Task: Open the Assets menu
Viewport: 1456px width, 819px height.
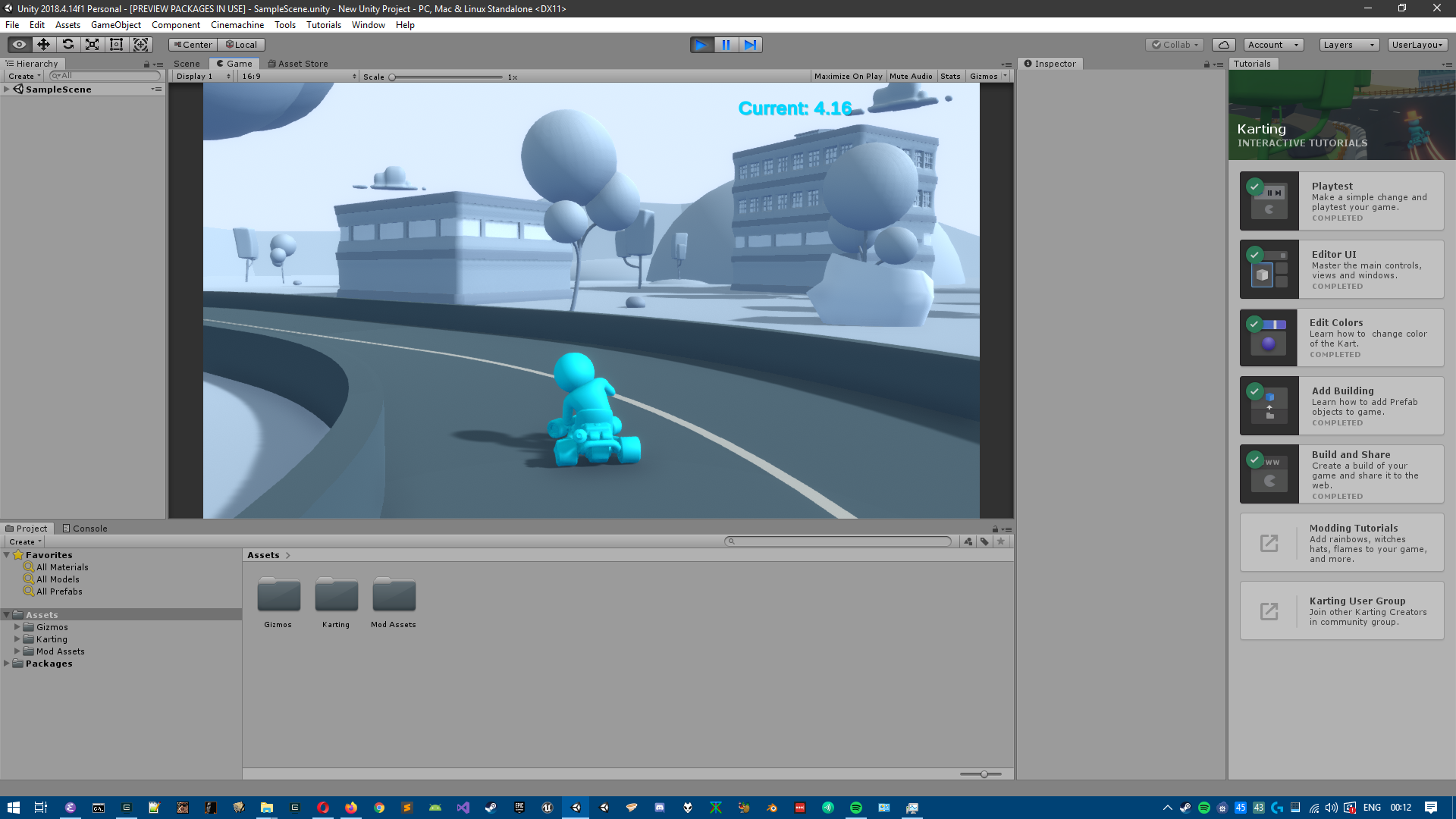Action: [67, 25]
